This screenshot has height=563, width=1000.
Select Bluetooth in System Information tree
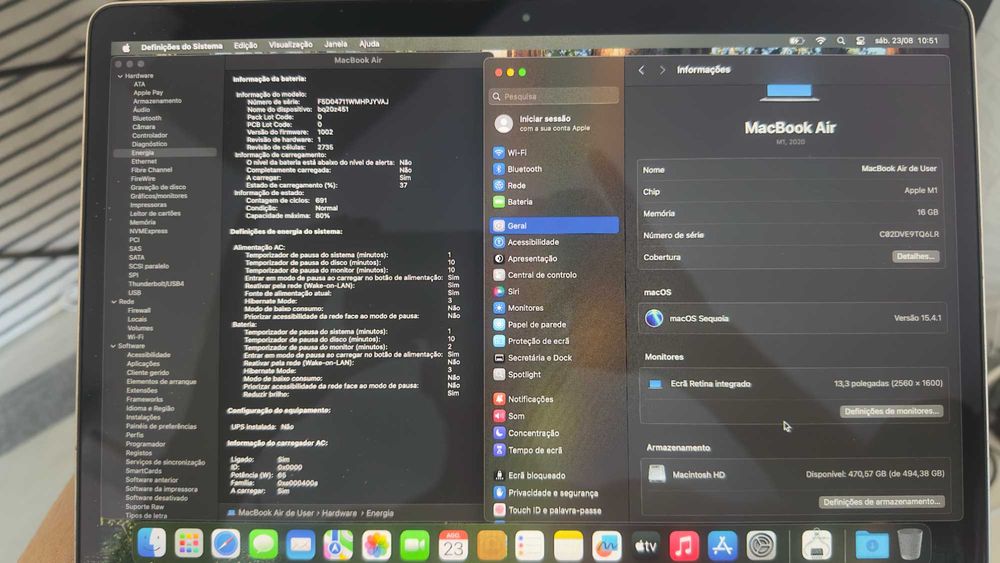pyautogui.click(x=147, y=118)
